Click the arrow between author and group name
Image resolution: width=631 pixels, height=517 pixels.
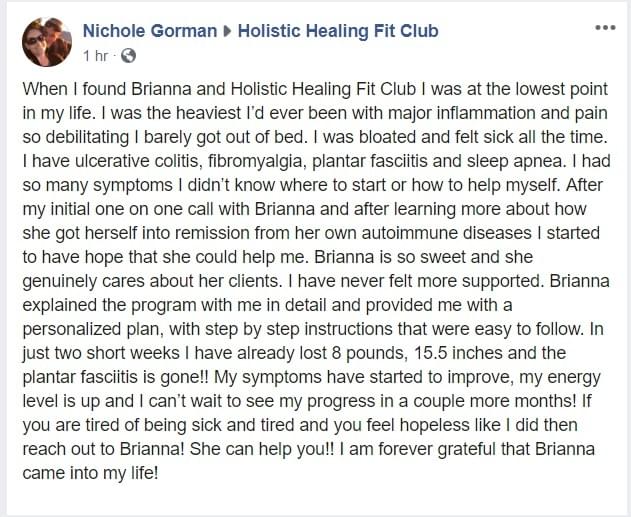pyautogui.click(x=227, y=31)
